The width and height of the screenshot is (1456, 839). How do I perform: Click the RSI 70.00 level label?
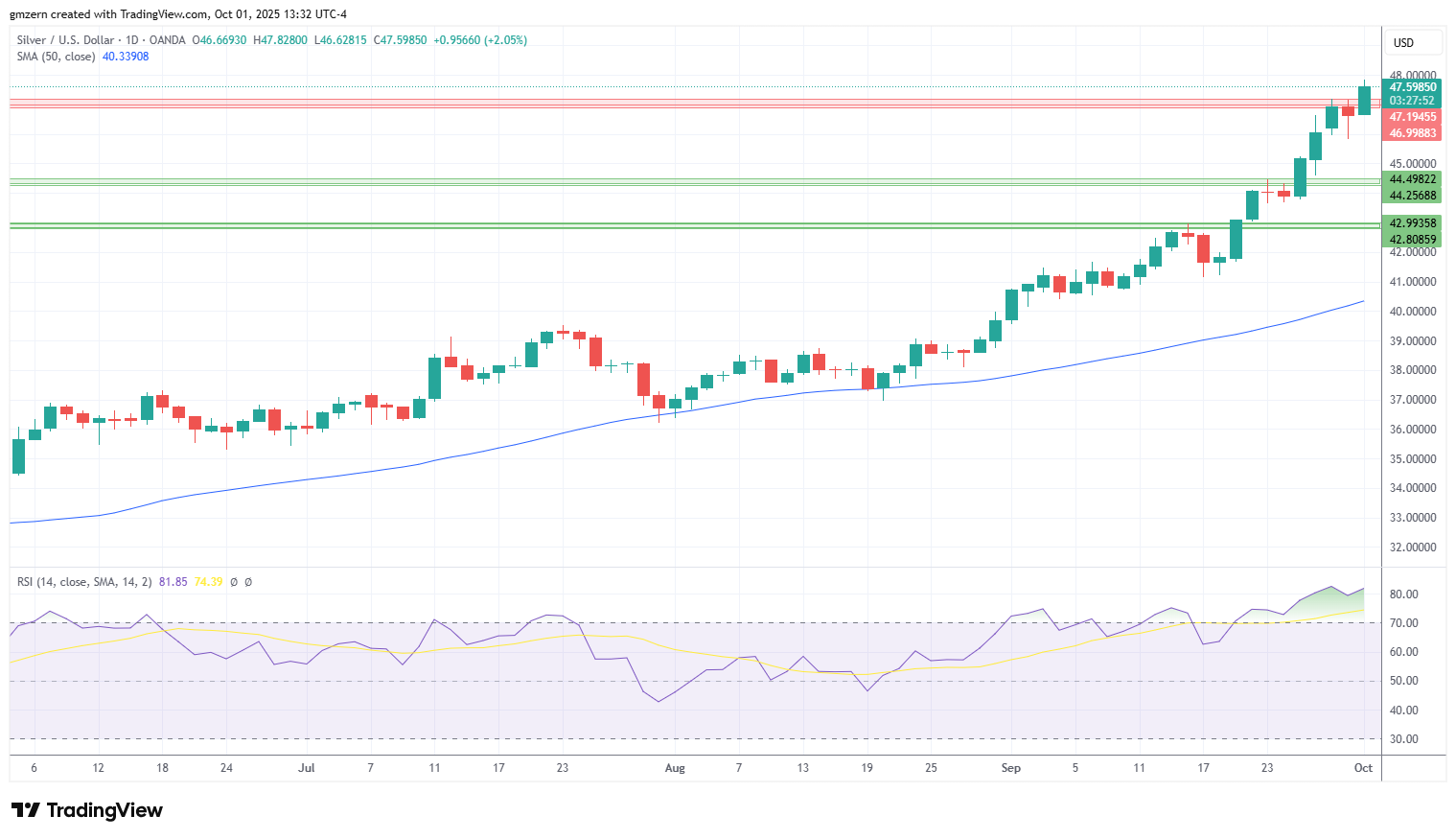(1404, 623)
